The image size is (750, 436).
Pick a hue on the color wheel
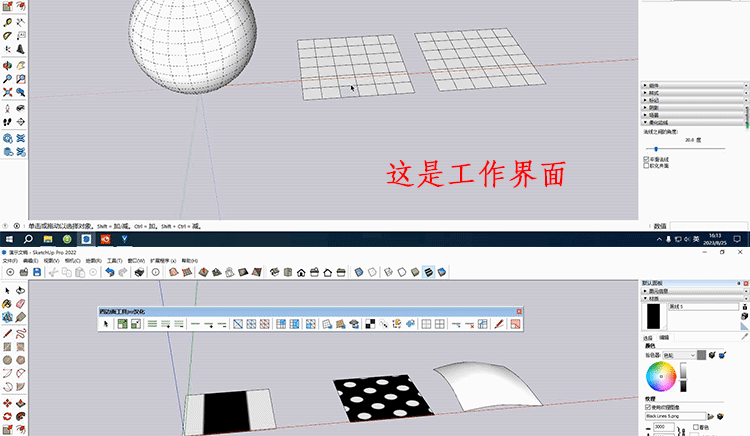point(661,377)
